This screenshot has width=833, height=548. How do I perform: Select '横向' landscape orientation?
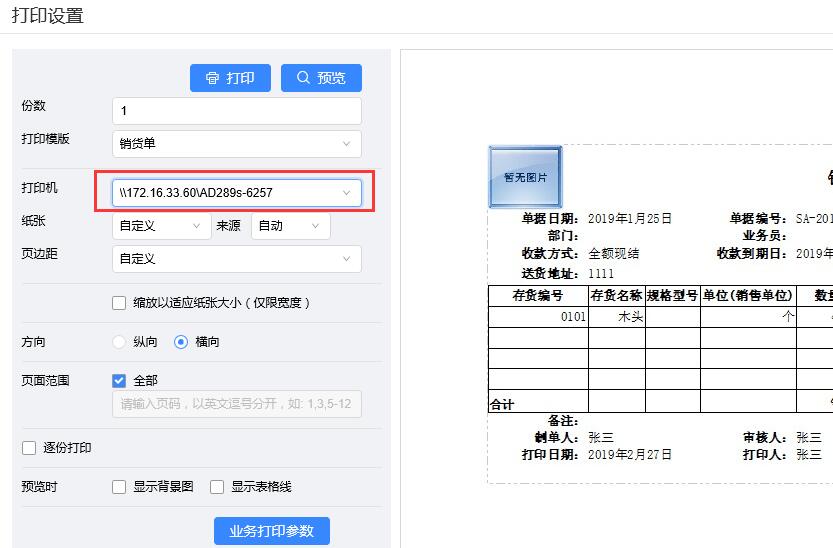coord(181,342)
